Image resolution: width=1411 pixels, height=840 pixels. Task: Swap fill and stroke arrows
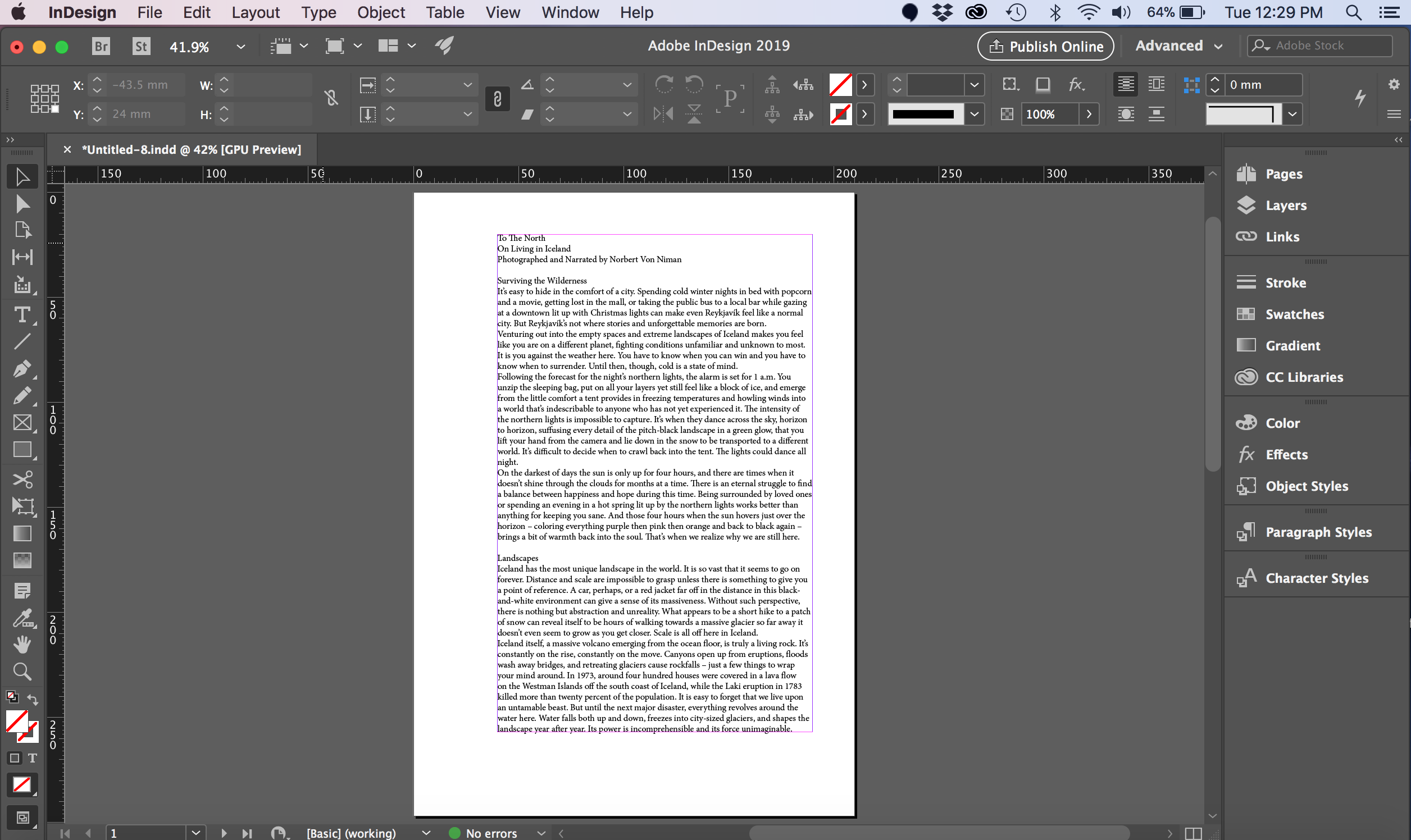33,700
